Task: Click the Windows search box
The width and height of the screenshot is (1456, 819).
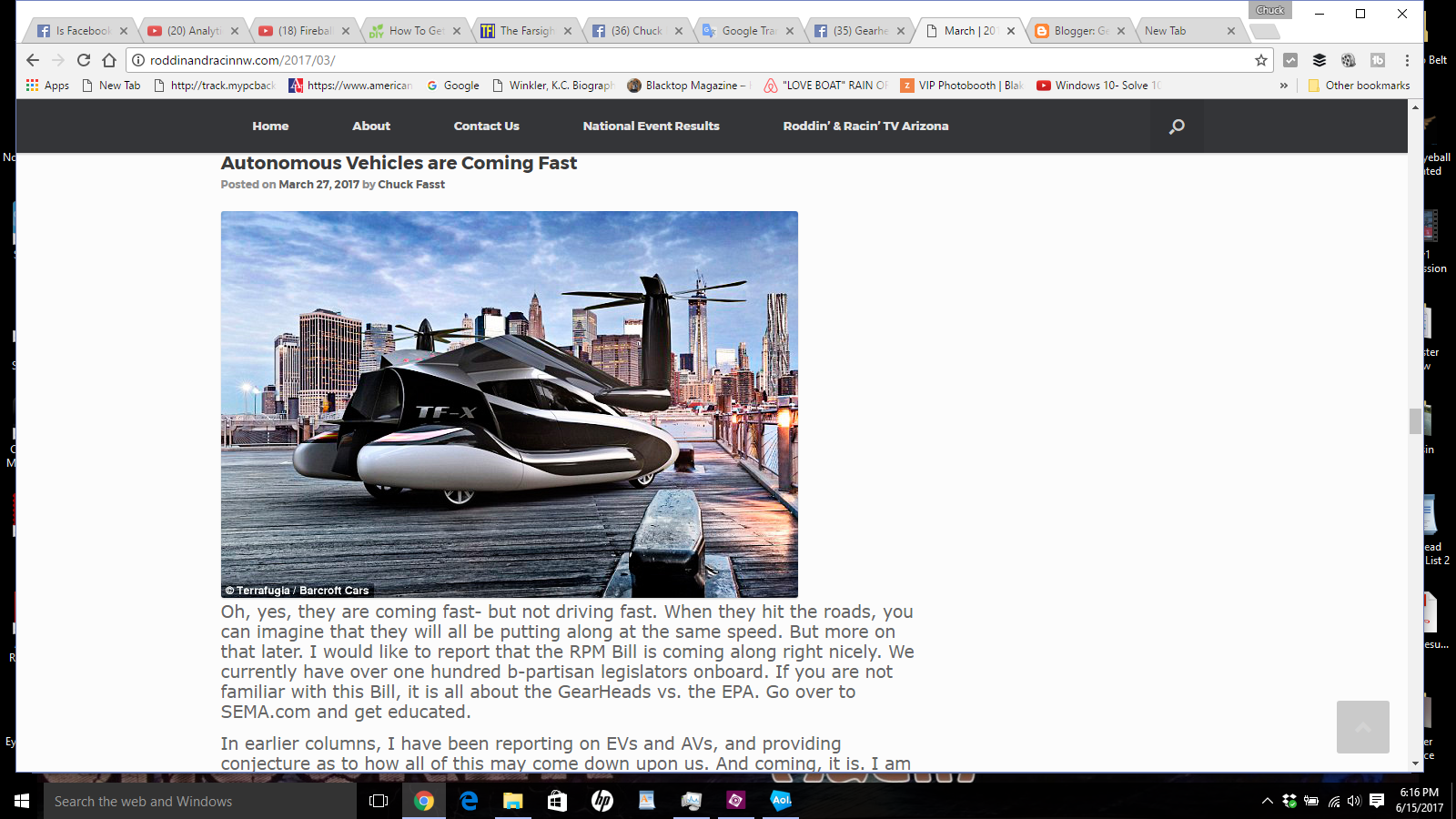Action: click(198, 802)
